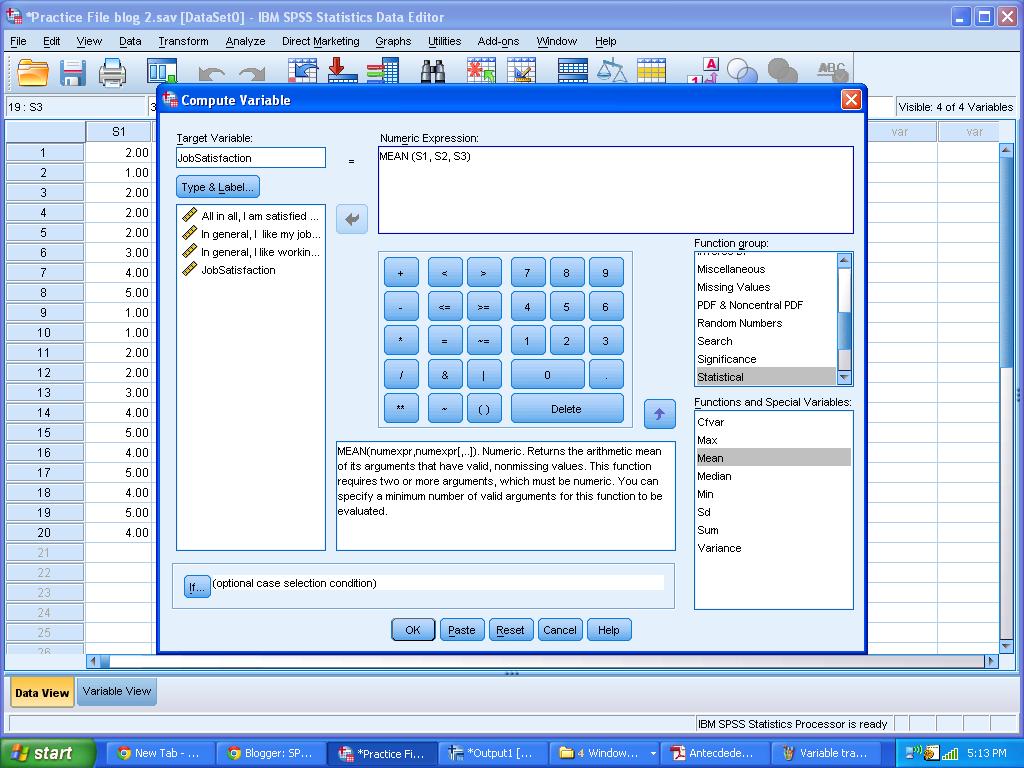The height and width of the screenshot is (768, 1024).
Task: Insert selected function with up arrow button
Action: tap(659, 414)
